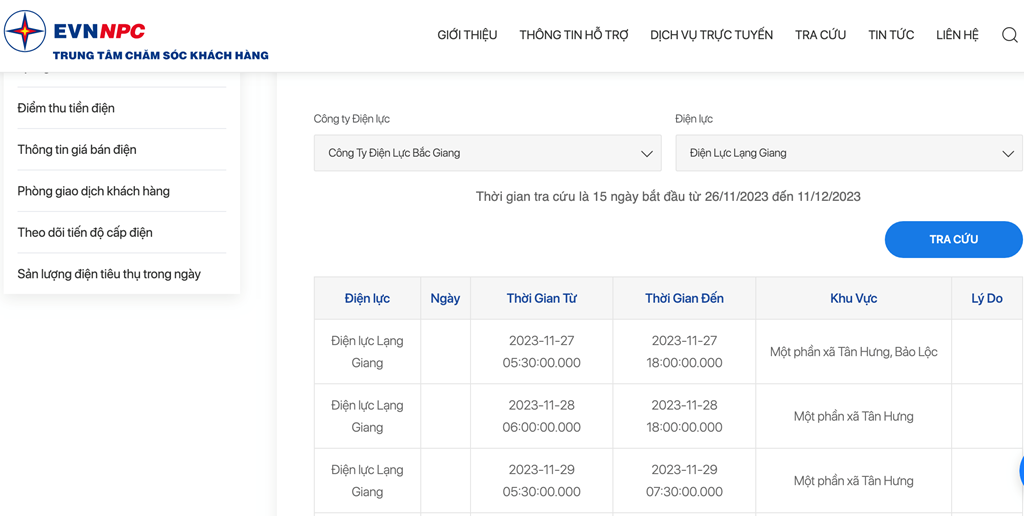Click the Thời Gian Từ column header
This screenshot has height=516, width=1024.
(x=541, y=298)
